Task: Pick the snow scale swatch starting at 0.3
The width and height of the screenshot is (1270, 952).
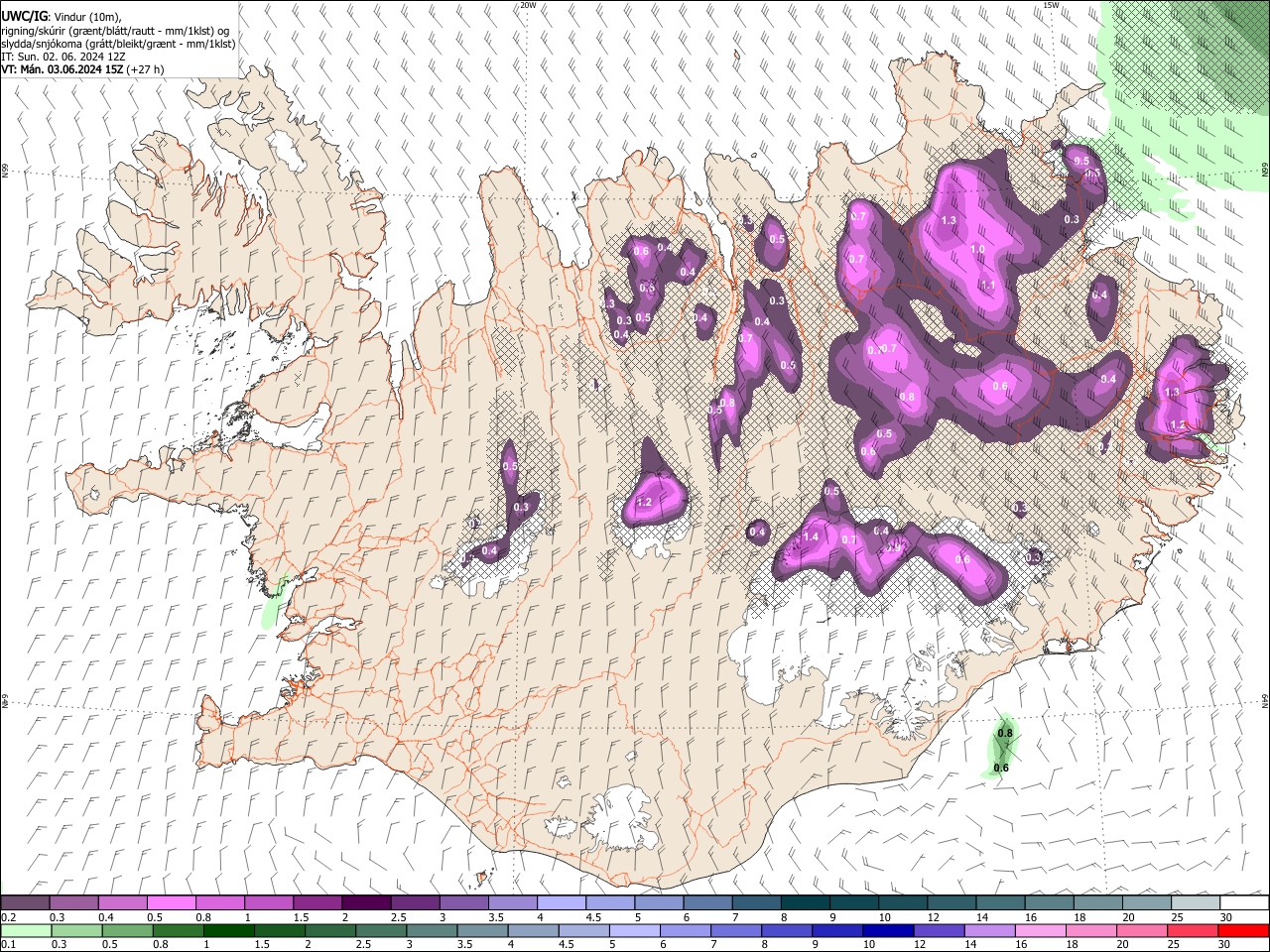Action: click(73, 903)
